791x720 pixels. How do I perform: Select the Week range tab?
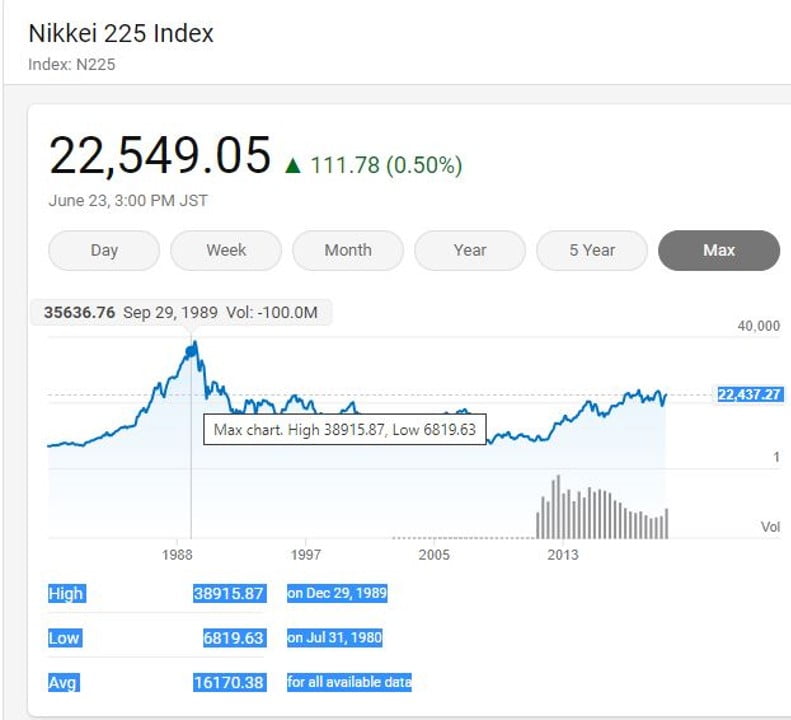pyautogui.click(x=226, y=250)
